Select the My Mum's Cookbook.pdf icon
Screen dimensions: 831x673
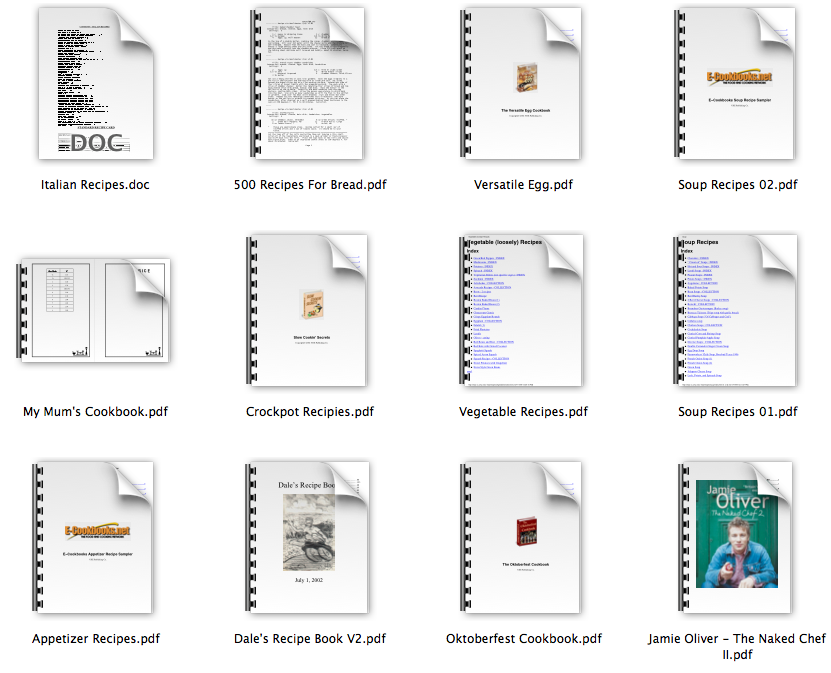(x=96, y=311)
